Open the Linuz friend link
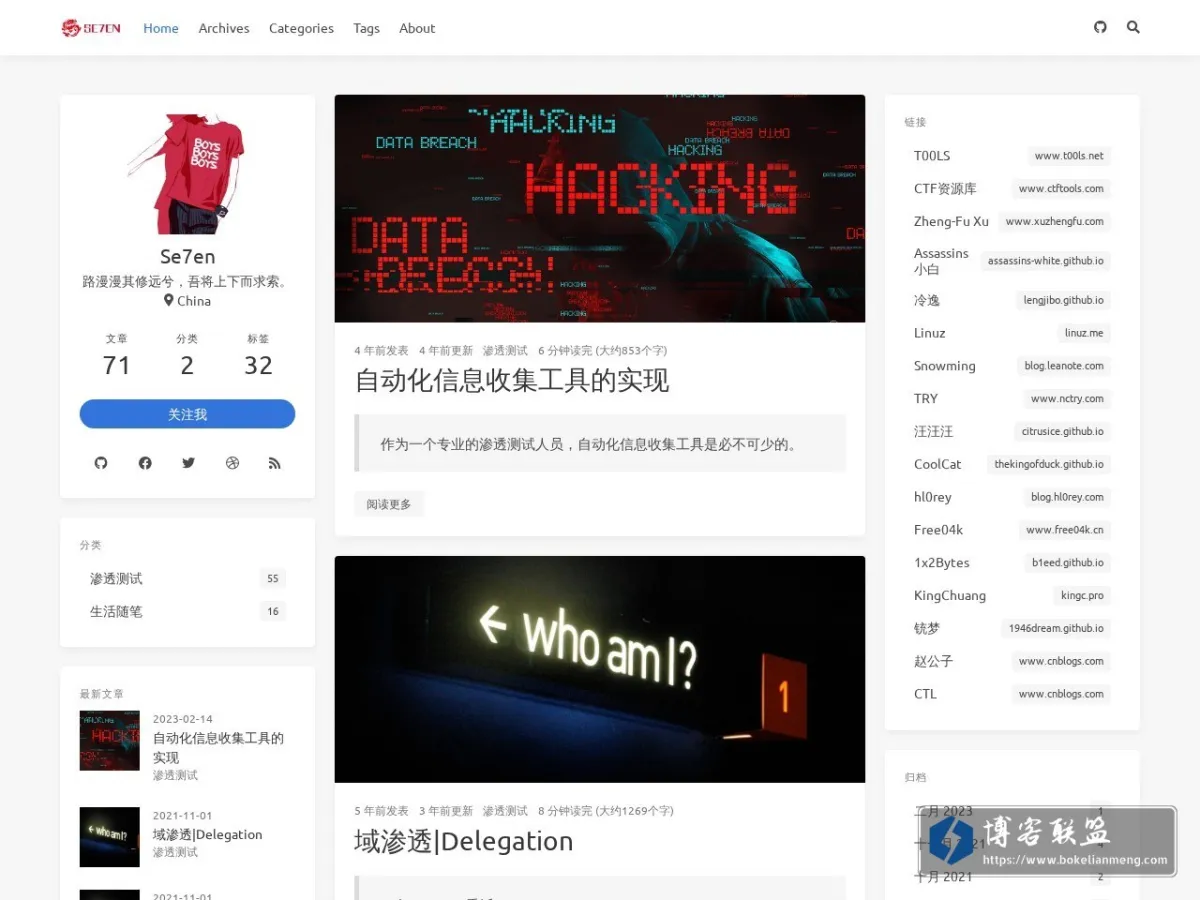This screenshot has width=1200, height=900. coord(1012,333)
